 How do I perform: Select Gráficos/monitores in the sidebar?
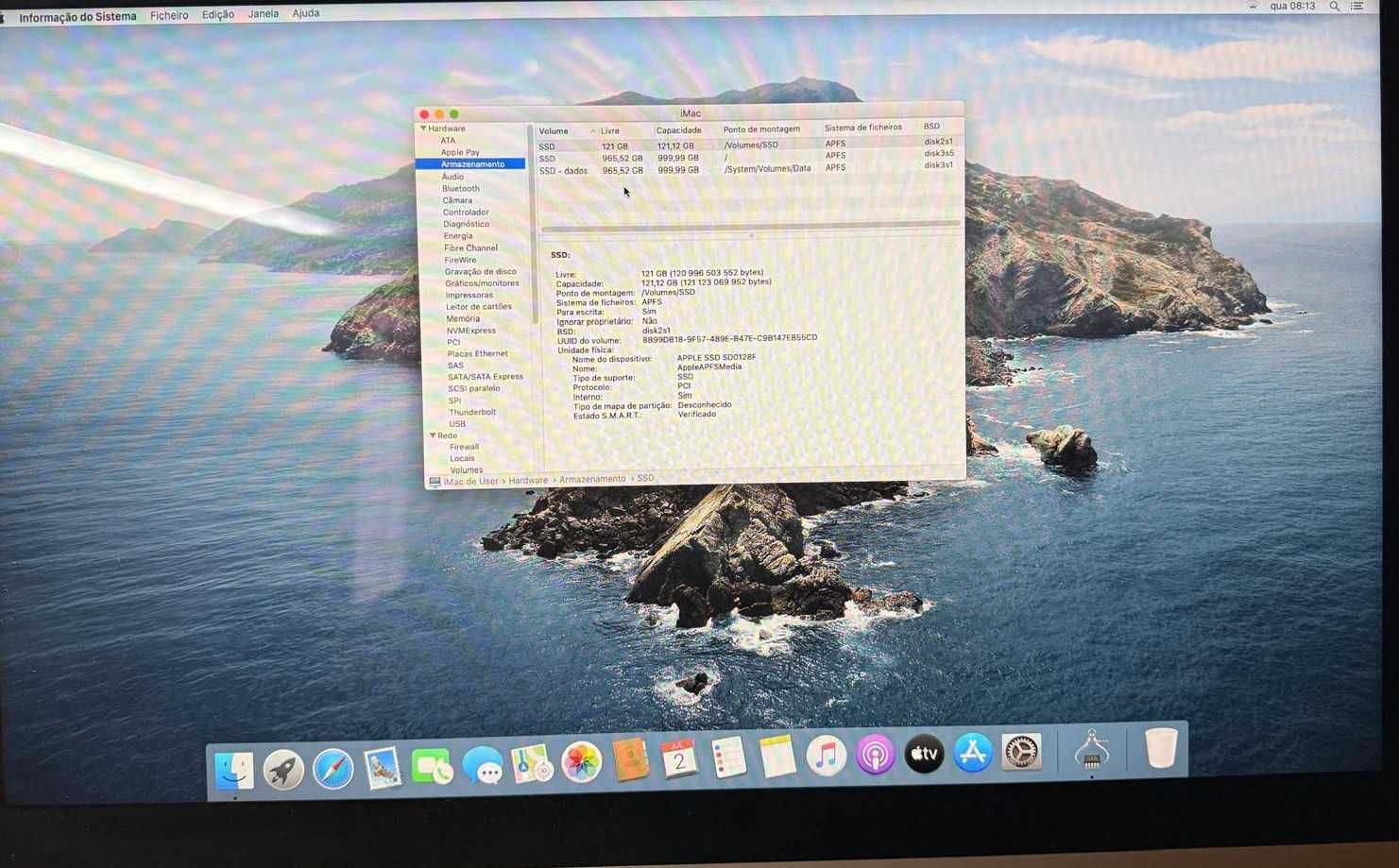click(x=482, y=283)
